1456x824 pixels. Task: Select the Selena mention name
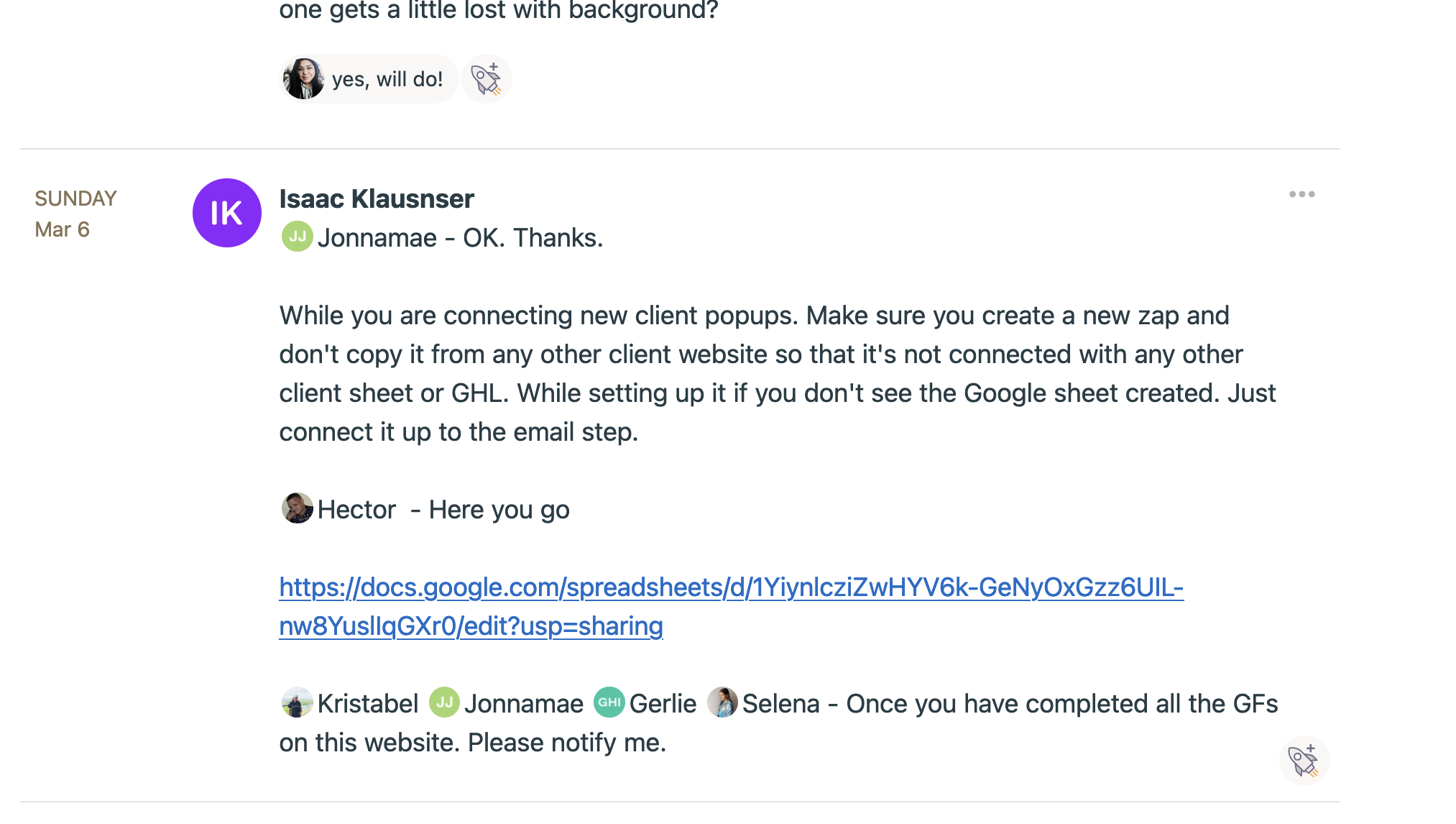tap(780, 703)
